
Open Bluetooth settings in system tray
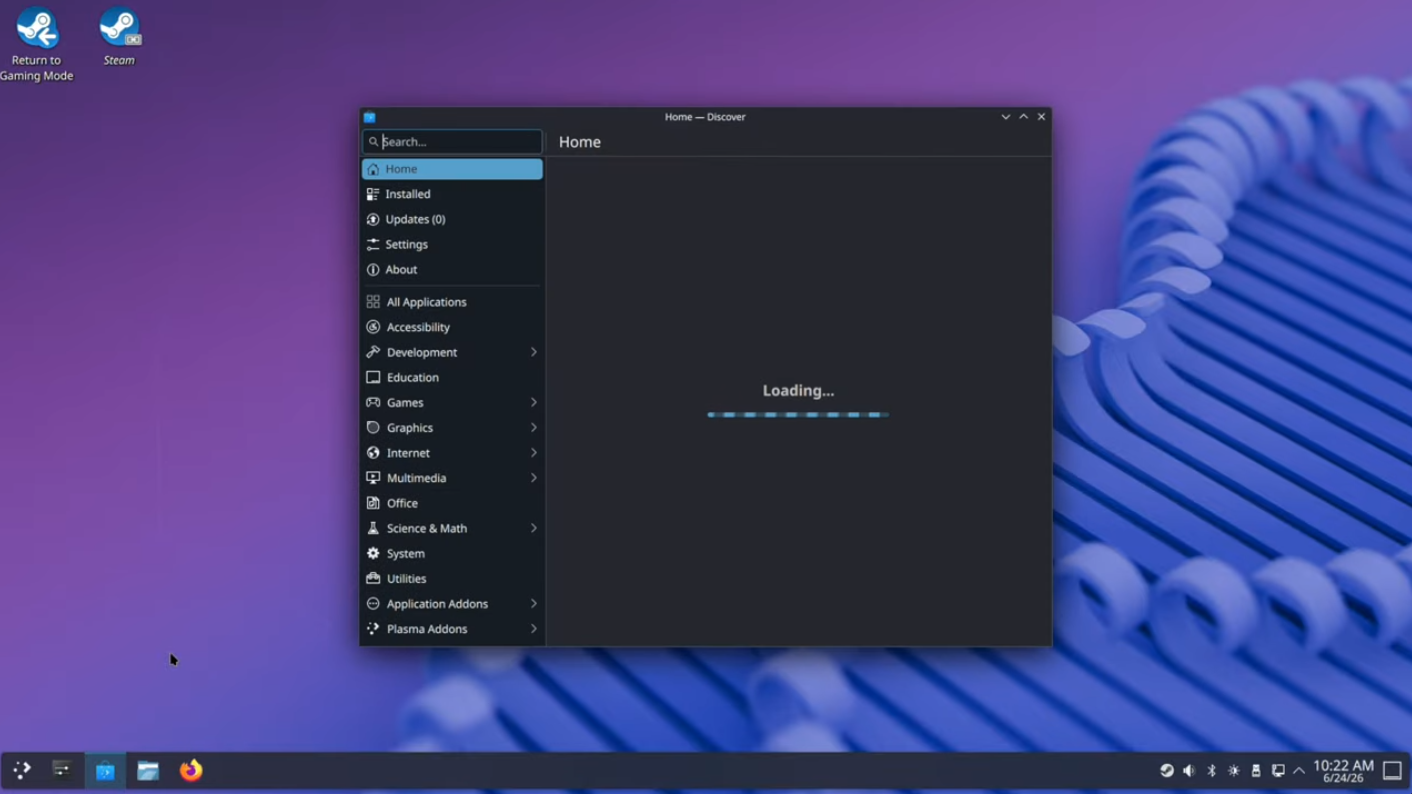pyautogui.click(x=1211, y=771)
